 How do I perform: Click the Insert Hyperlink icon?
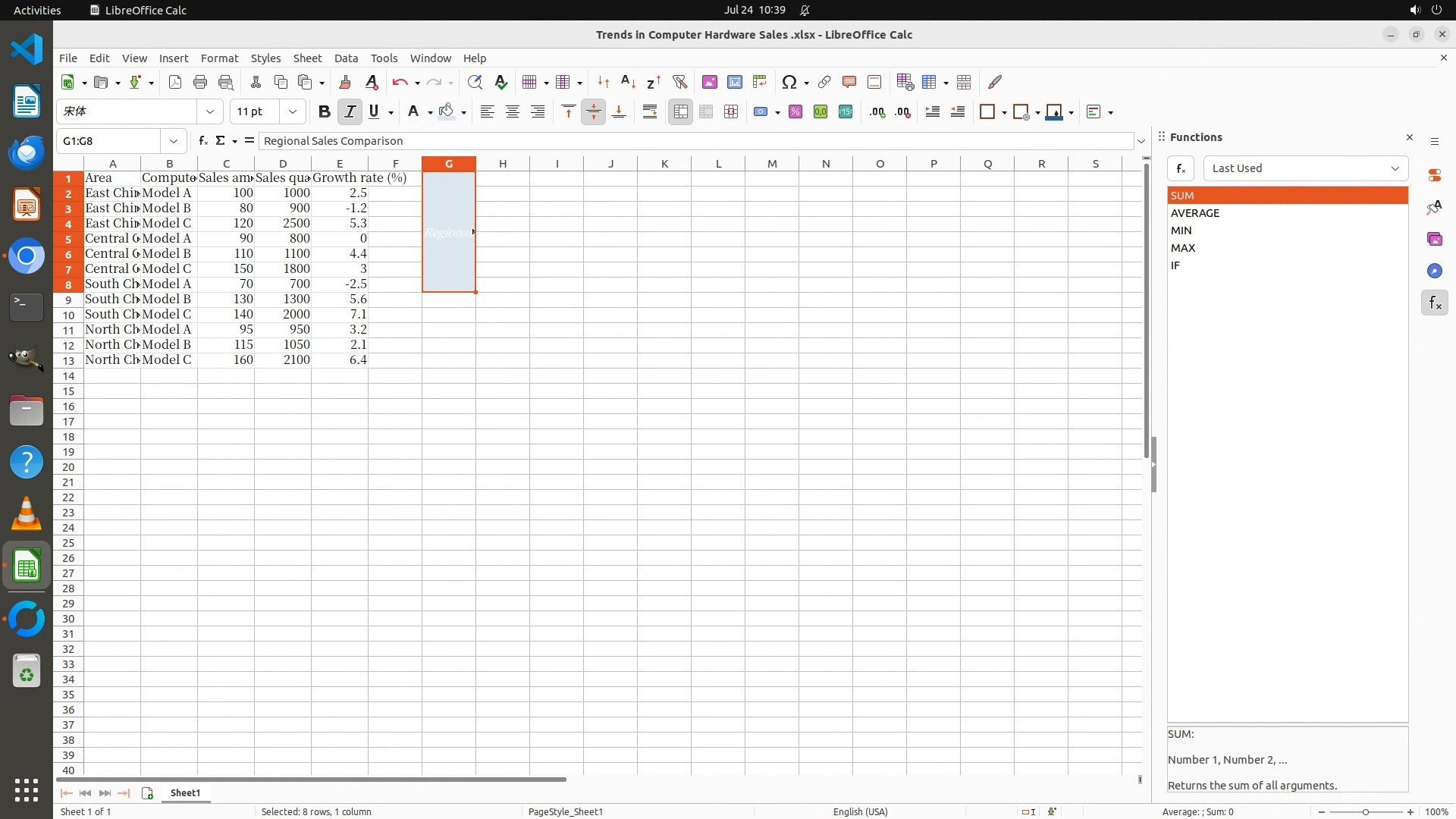[824, 82]
